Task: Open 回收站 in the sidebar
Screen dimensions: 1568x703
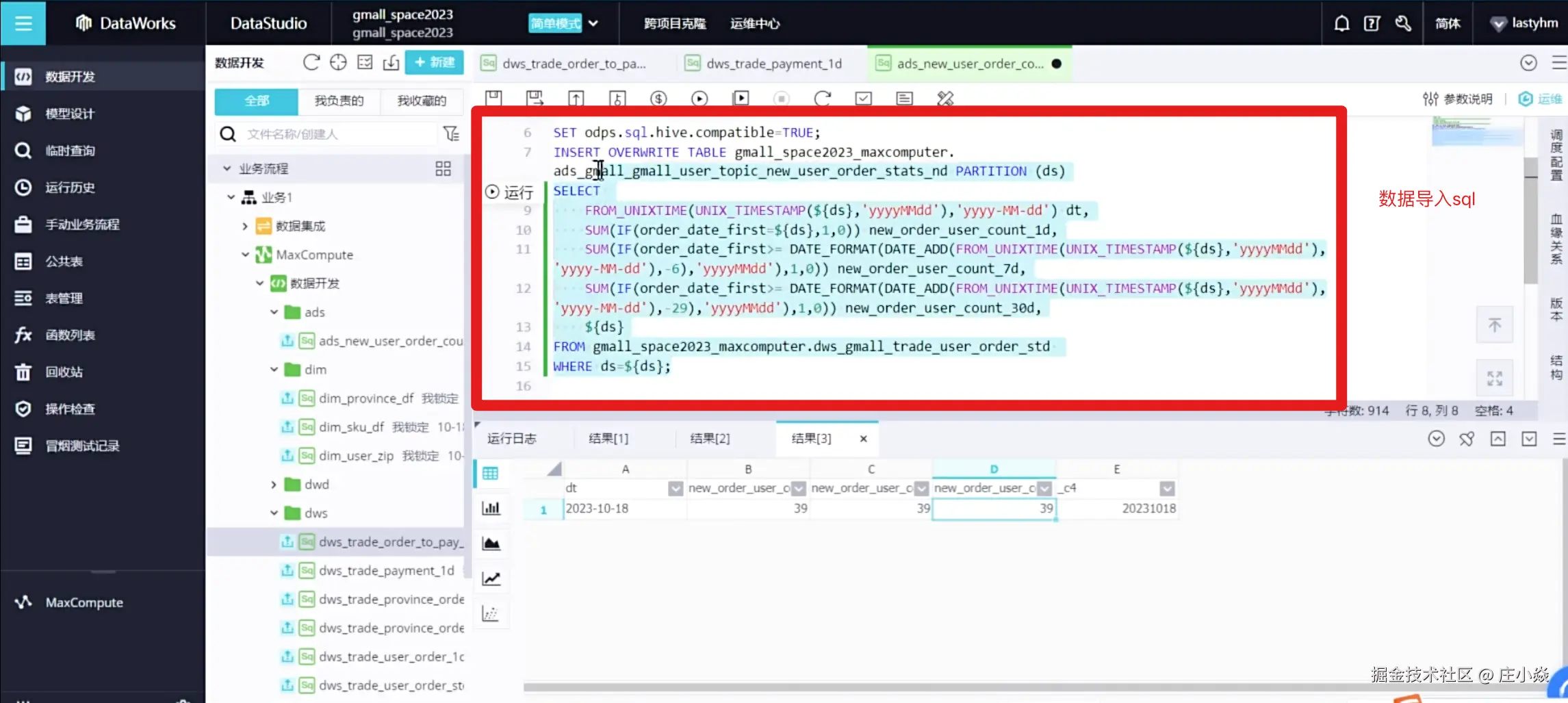Action: click(64, 372)
